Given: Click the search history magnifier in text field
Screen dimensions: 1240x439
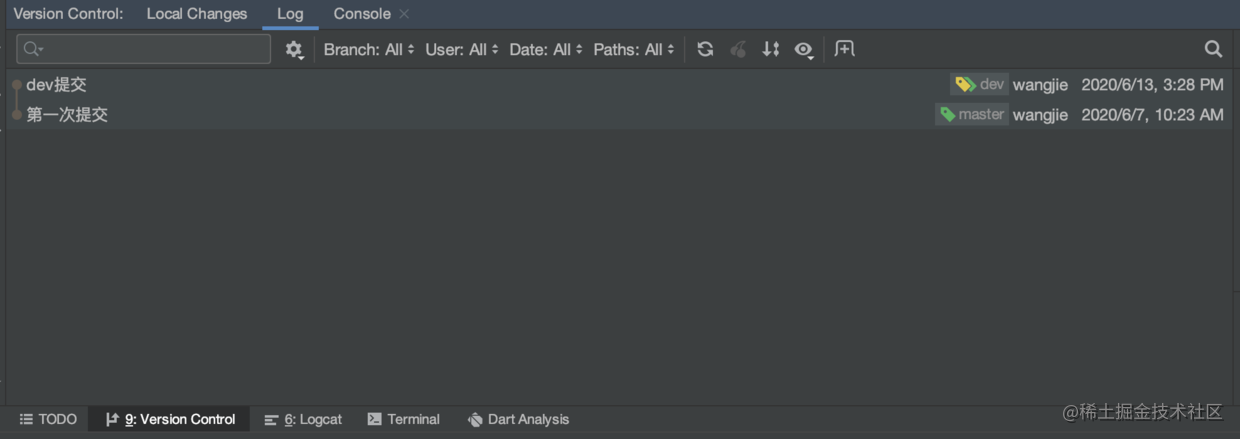Looking at the screenshot, I should pos(33,49).
